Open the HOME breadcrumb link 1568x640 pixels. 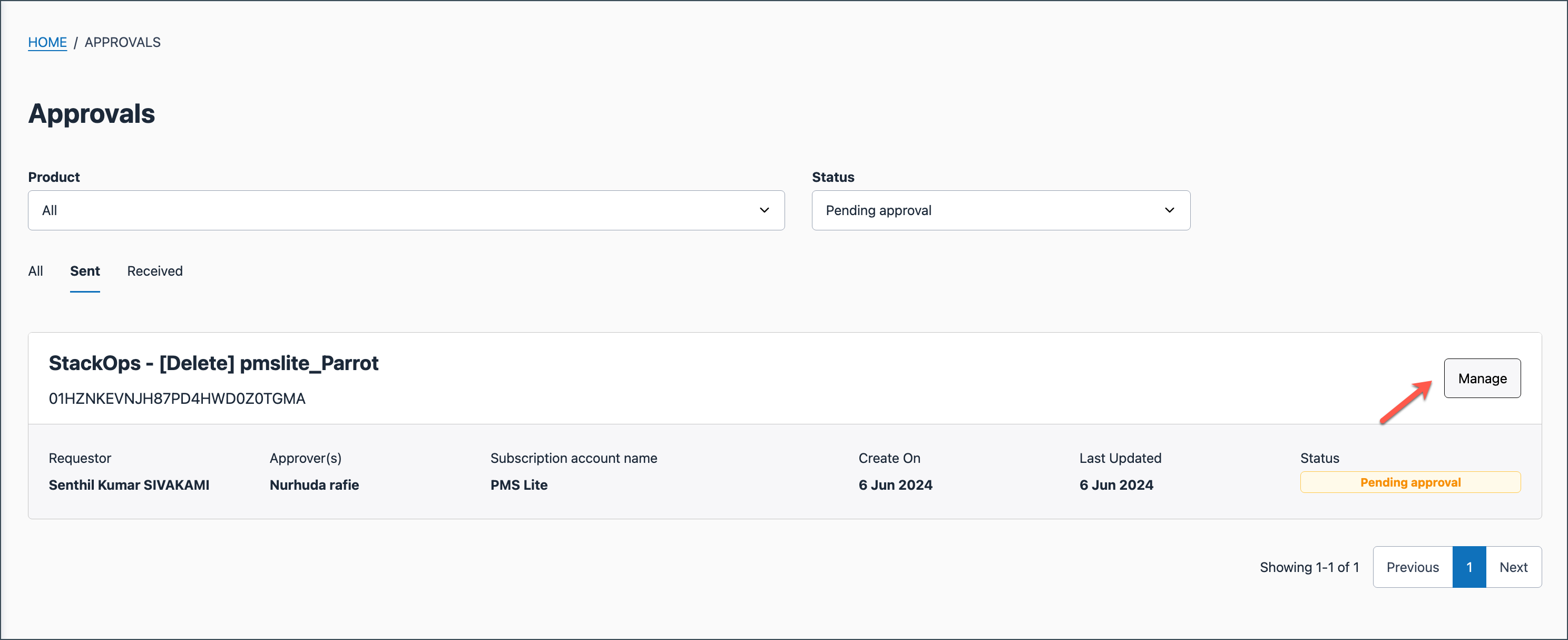click(47, 42)
